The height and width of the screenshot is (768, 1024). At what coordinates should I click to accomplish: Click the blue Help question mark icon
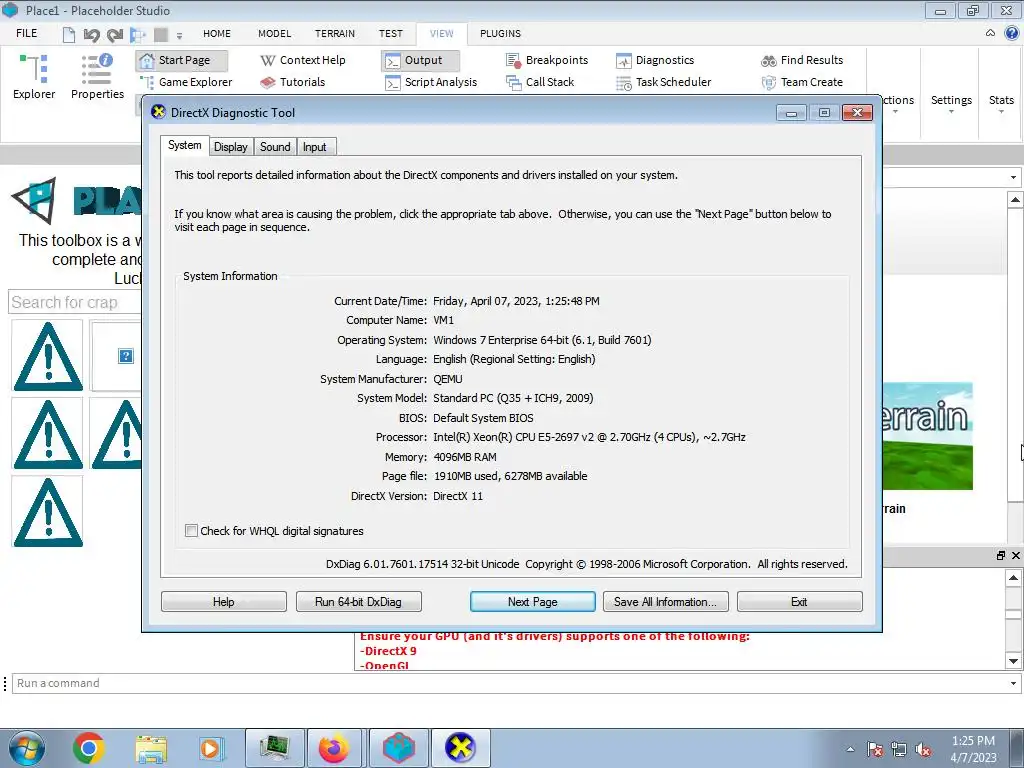(1011, 33)
